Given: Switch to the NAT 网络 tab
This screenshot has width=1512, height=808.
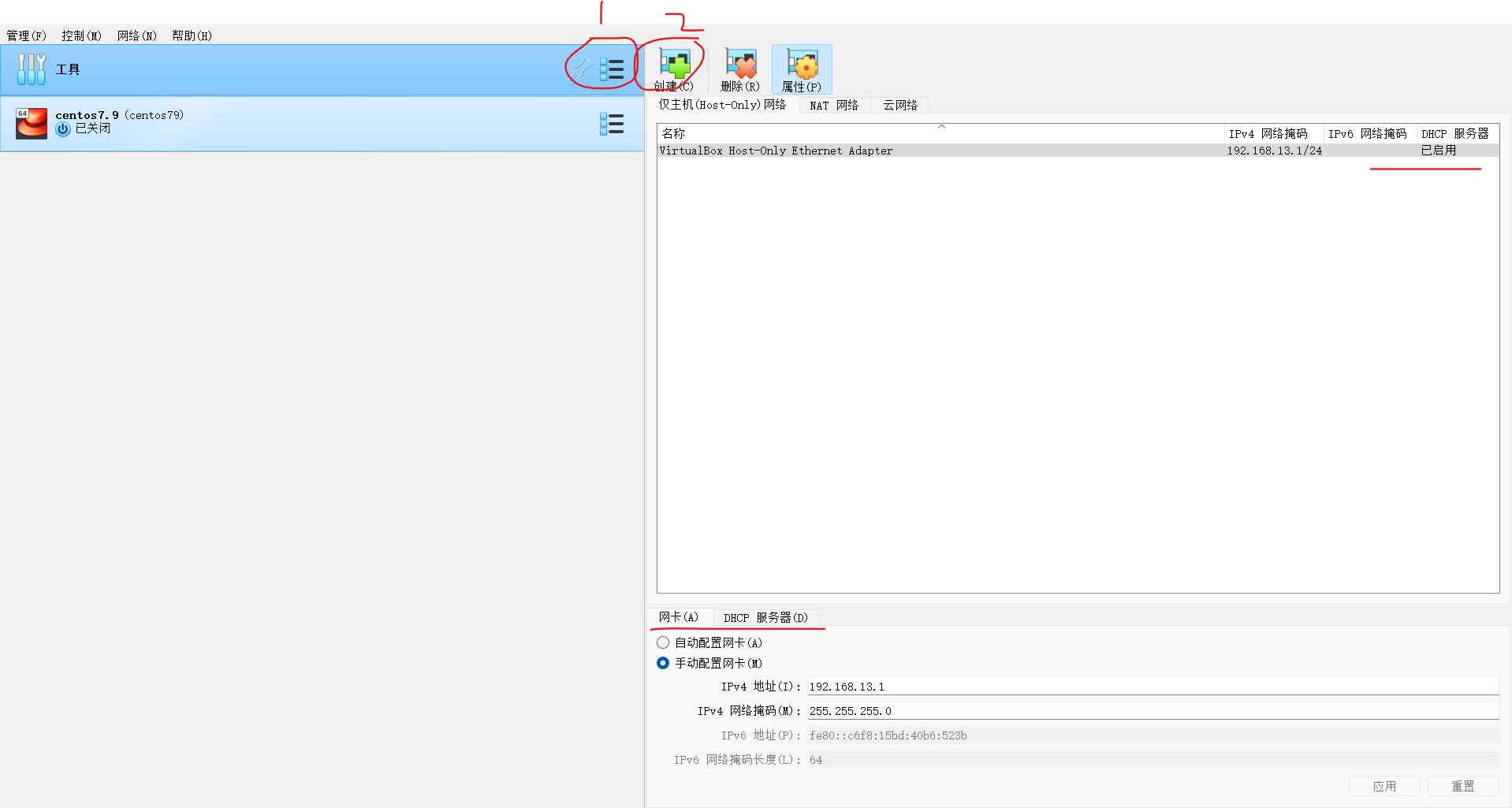Looking at the screenshot, I should point(834,105).
